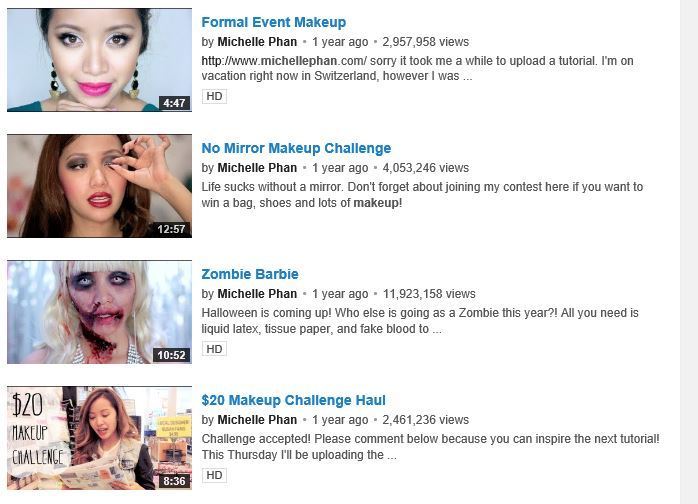Click the $20 Makeup Challenge thumbnail
Screen dimensions: 698x504
[x=99, y=438]
